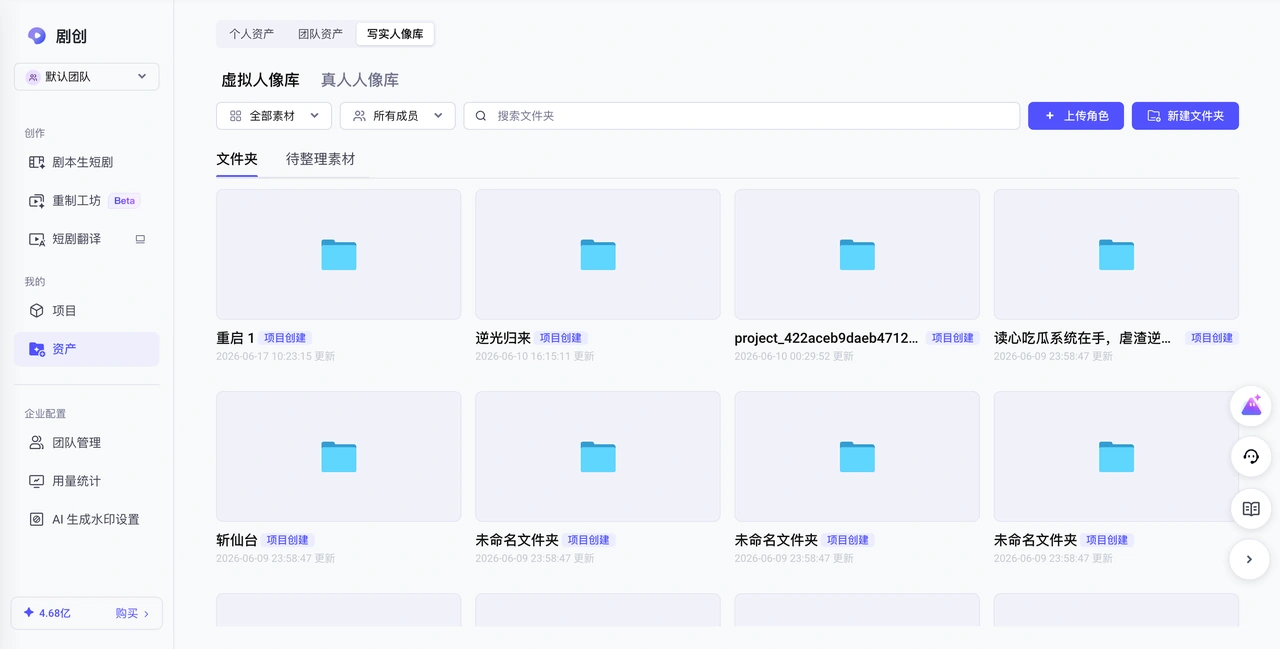The height and width of the screenshot is (649, 1280).
Task: Click the 逆光归来 folder name
Action: [x=503, y=338]
